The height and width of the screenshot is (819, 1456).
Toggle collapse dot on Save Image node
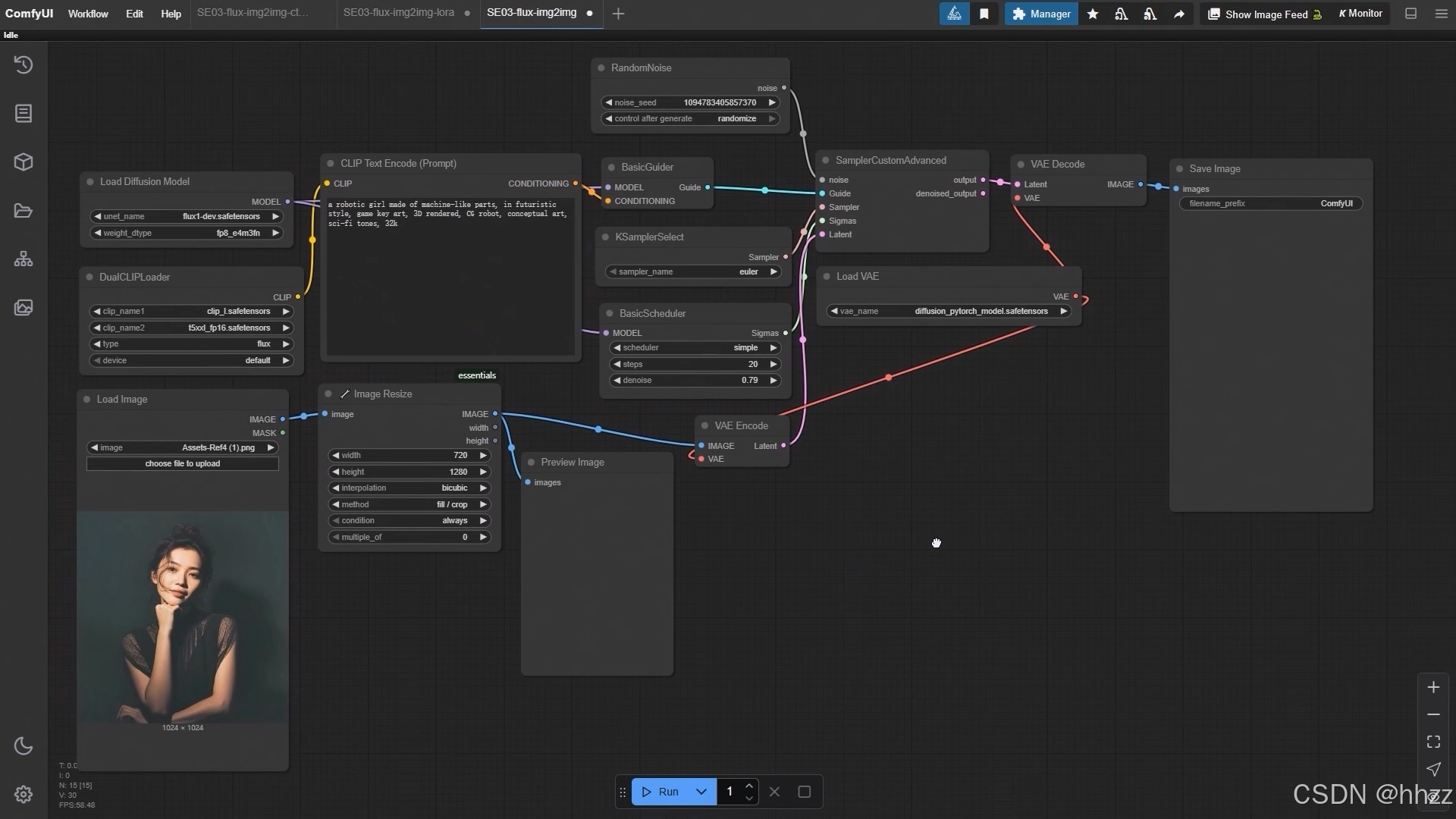1179,169
